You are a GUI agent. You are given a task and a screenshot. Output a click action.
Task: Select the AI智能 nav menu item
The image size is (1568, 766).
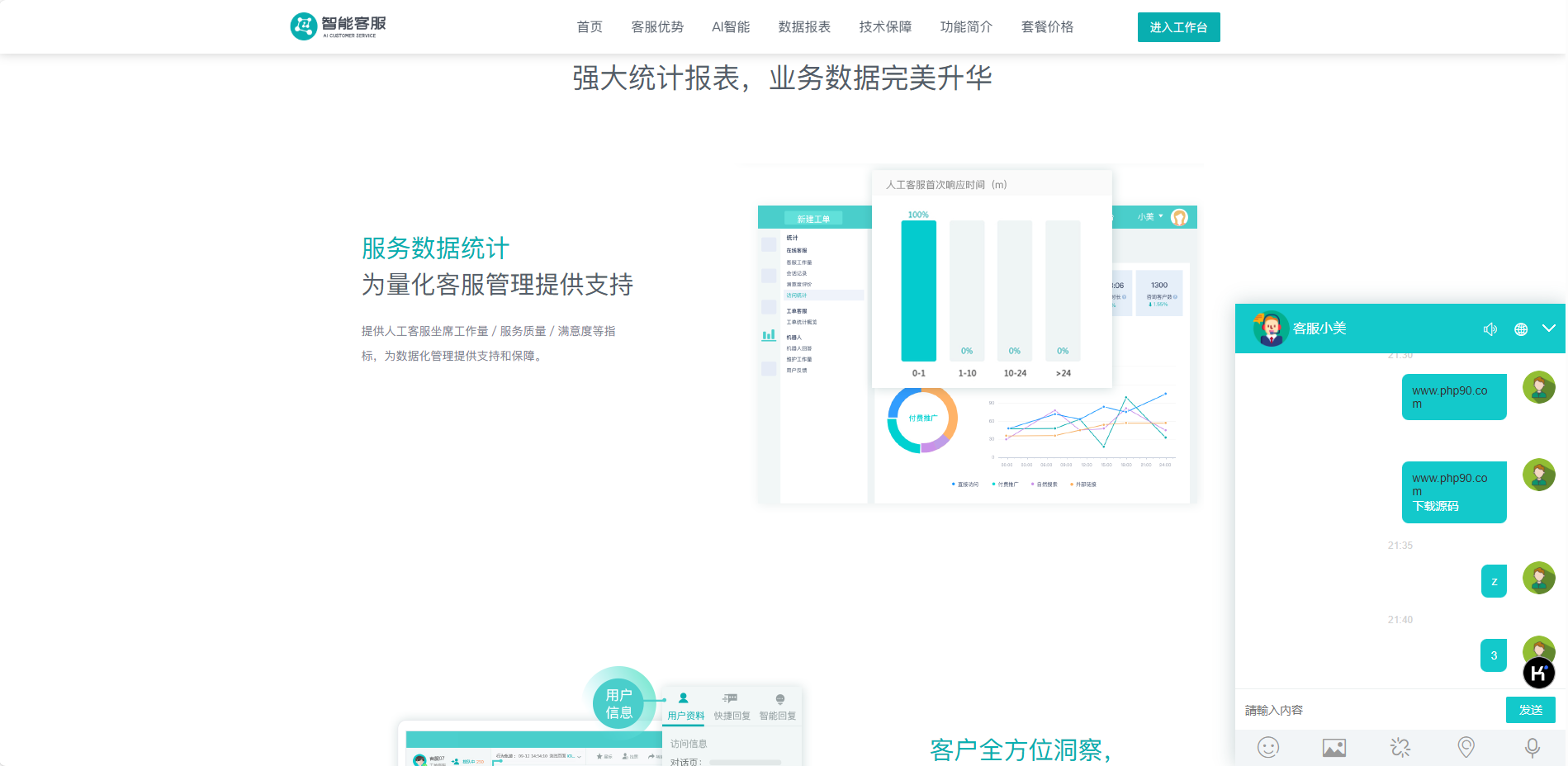(730, 27)
